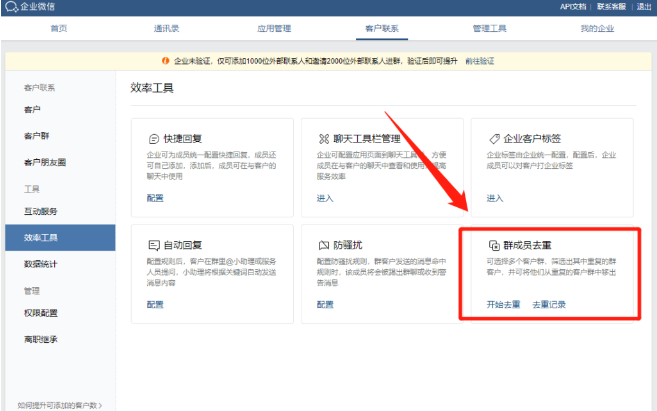
Task: Open 去重记录 link
Action: tap(549, 304)
